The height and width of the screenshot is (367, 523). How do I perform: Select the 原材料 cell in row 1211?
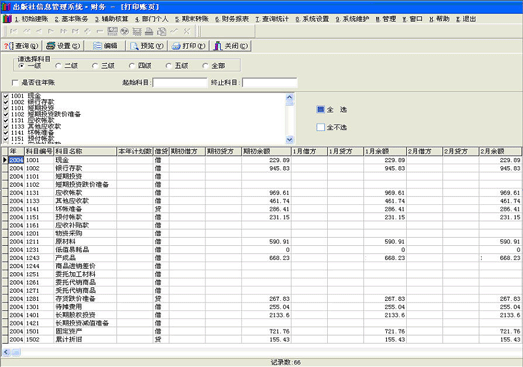coord(85,242)
